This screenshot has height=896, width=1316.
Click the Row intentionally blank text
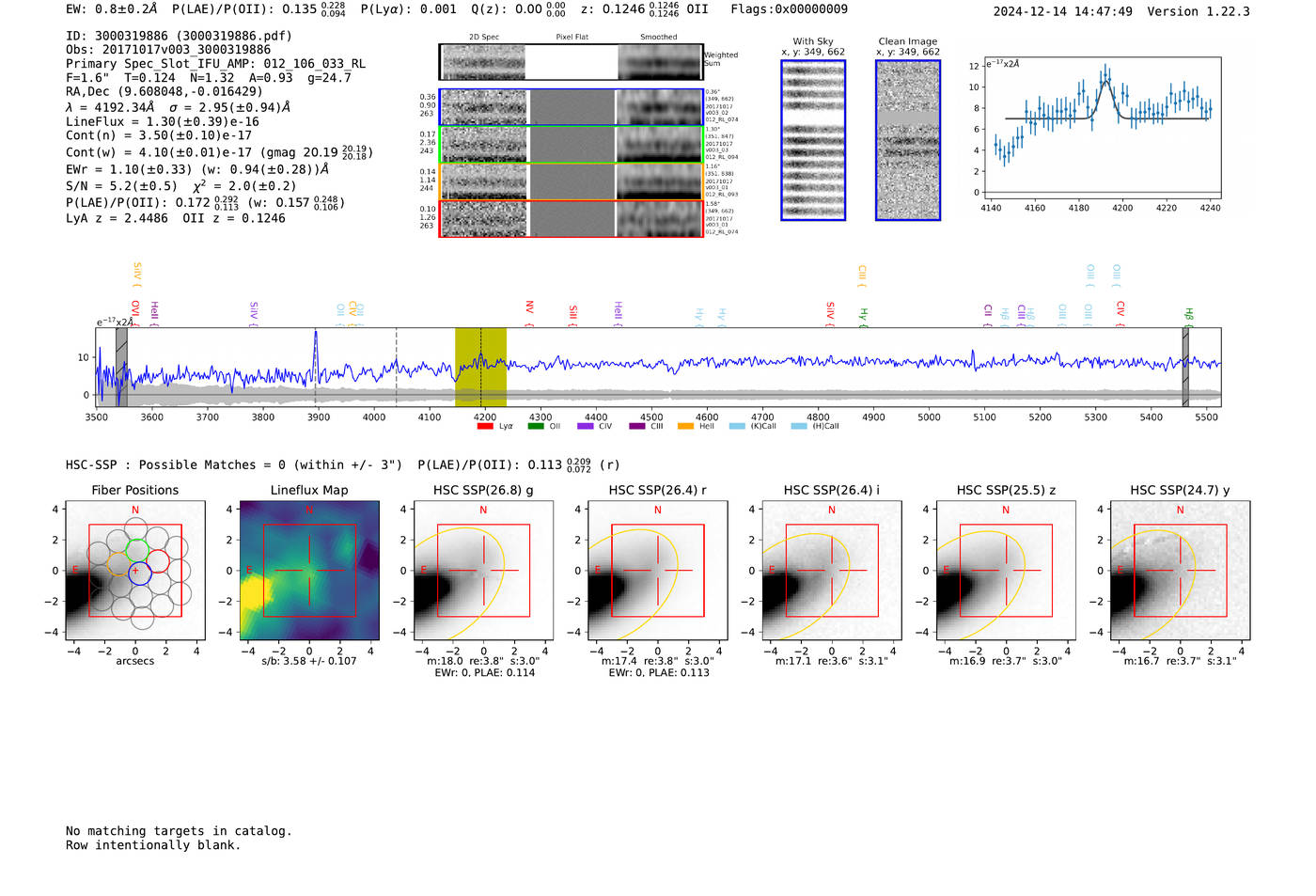pos(153,845)
